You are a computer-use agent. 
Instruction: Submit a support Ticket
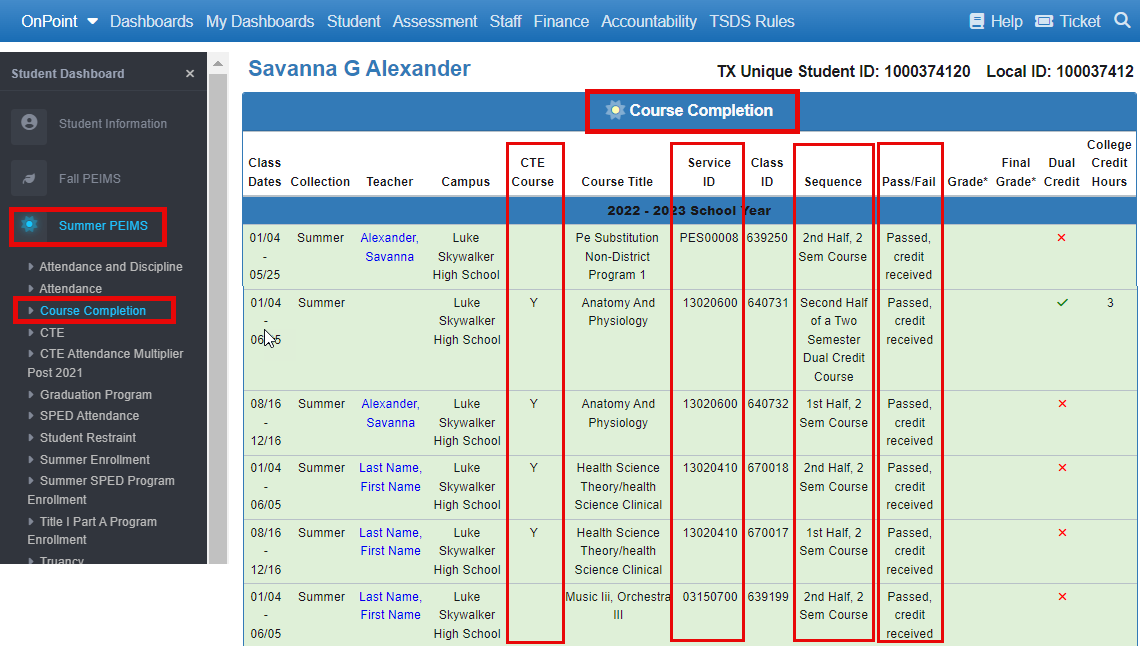point(1067,20)
